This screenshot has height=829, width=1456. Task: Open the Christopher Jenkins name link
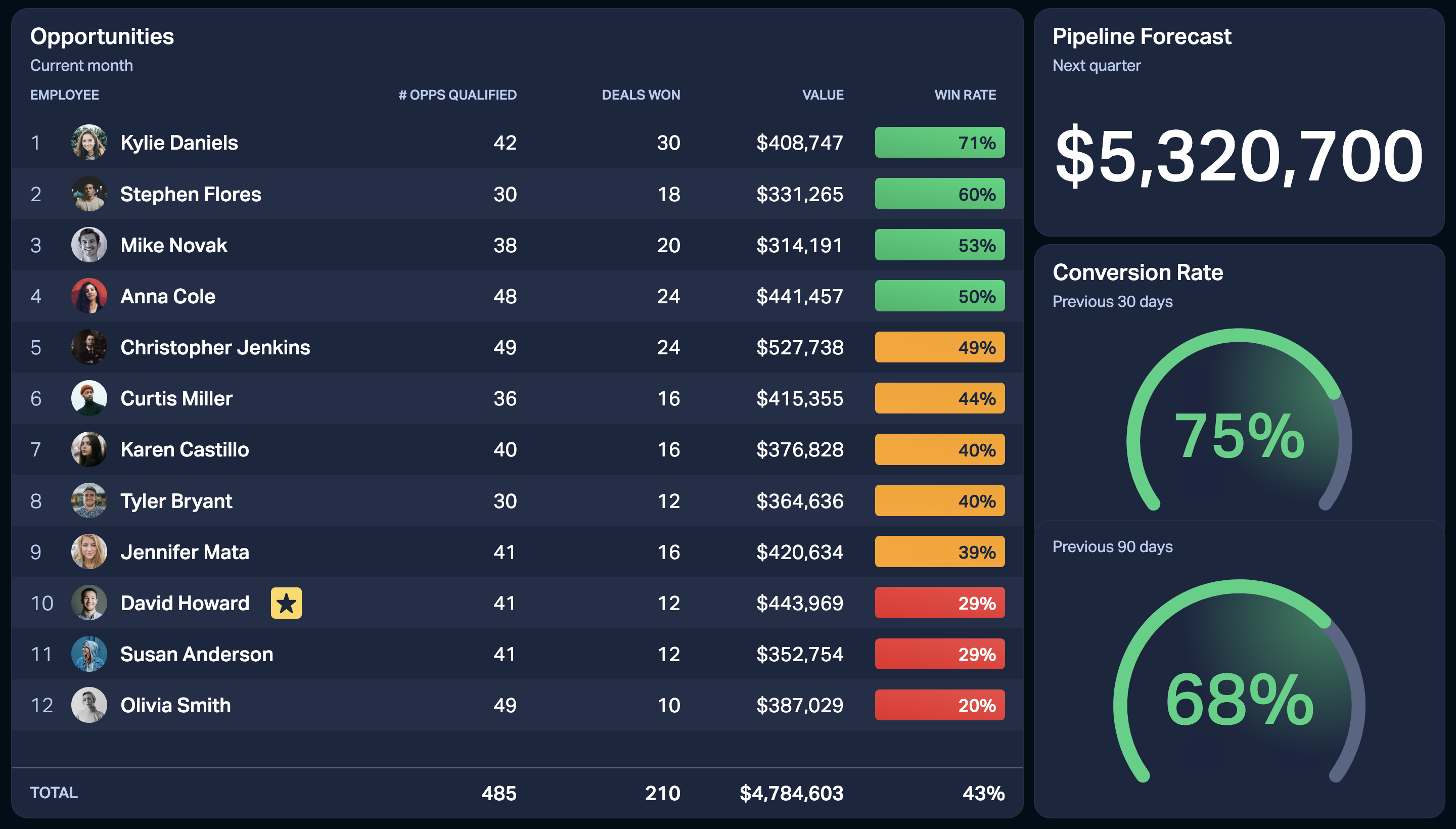[x=215, y=347]
